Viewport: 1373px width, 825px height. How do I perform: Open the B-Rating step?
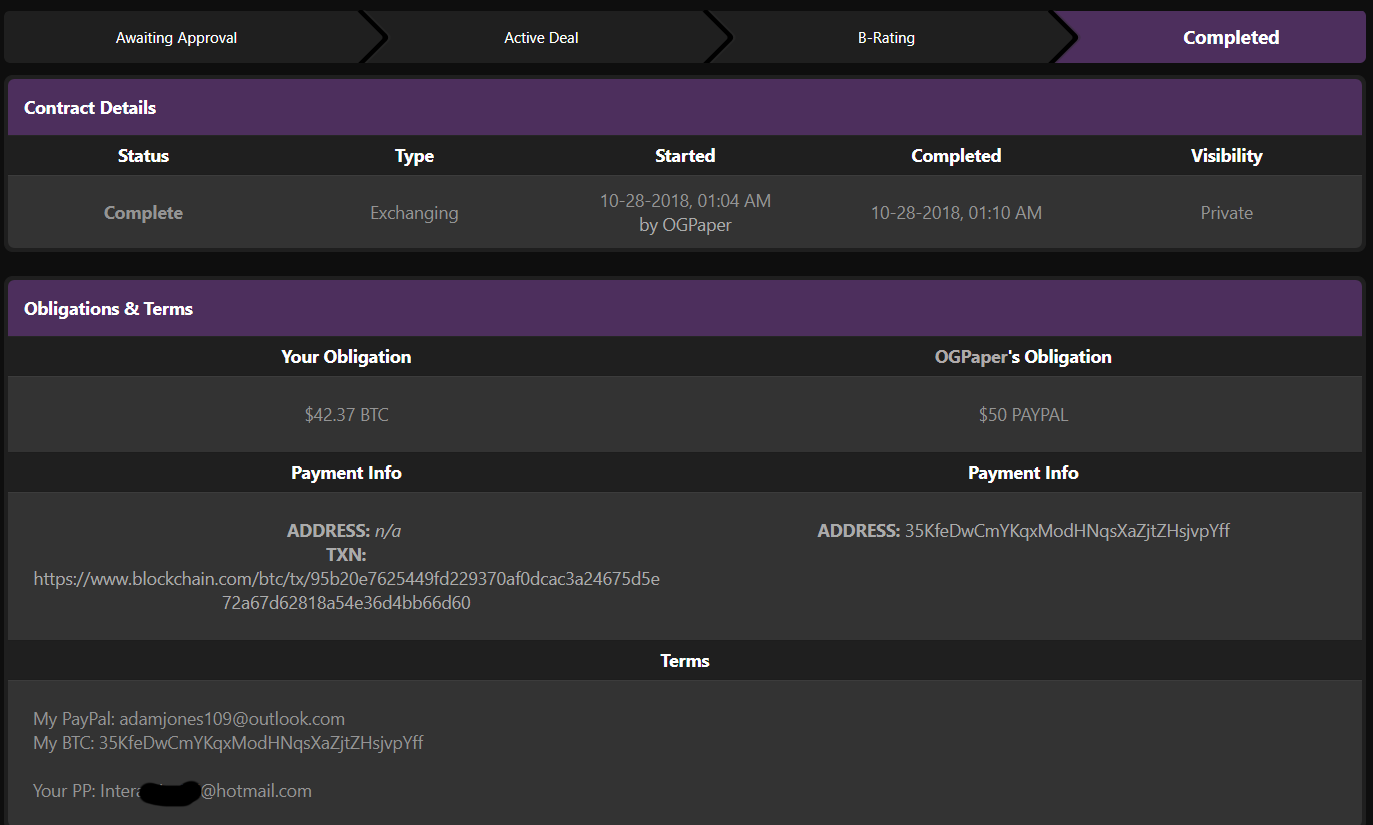(886, 38)
